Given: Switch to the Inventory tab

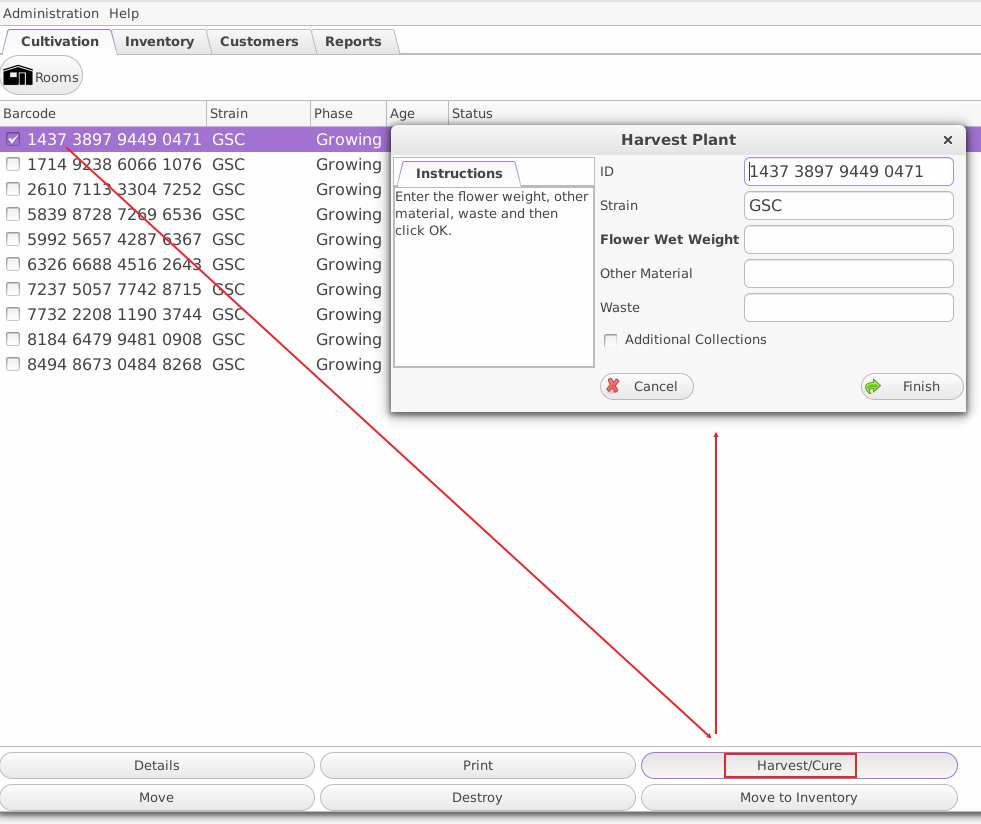Looking at the screenshot, I should 159,42.
